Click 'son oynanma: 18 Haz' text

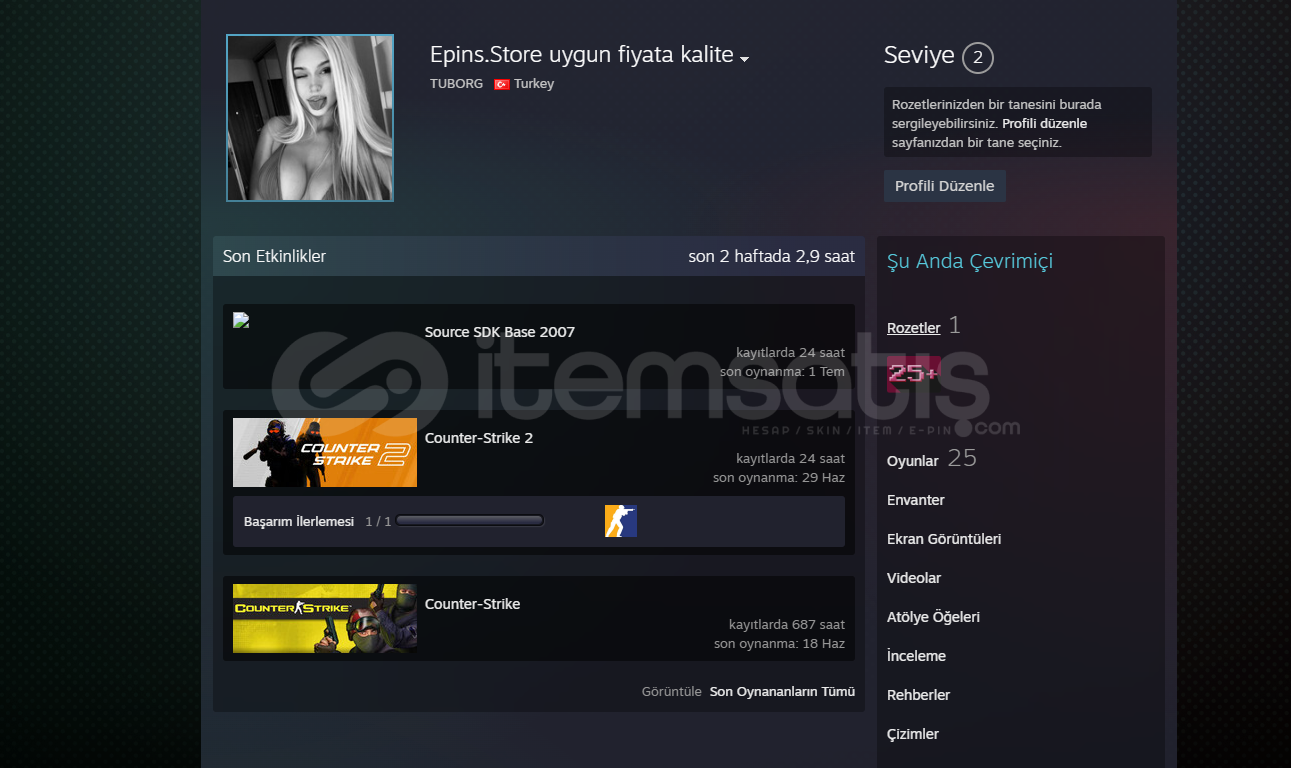779,643
